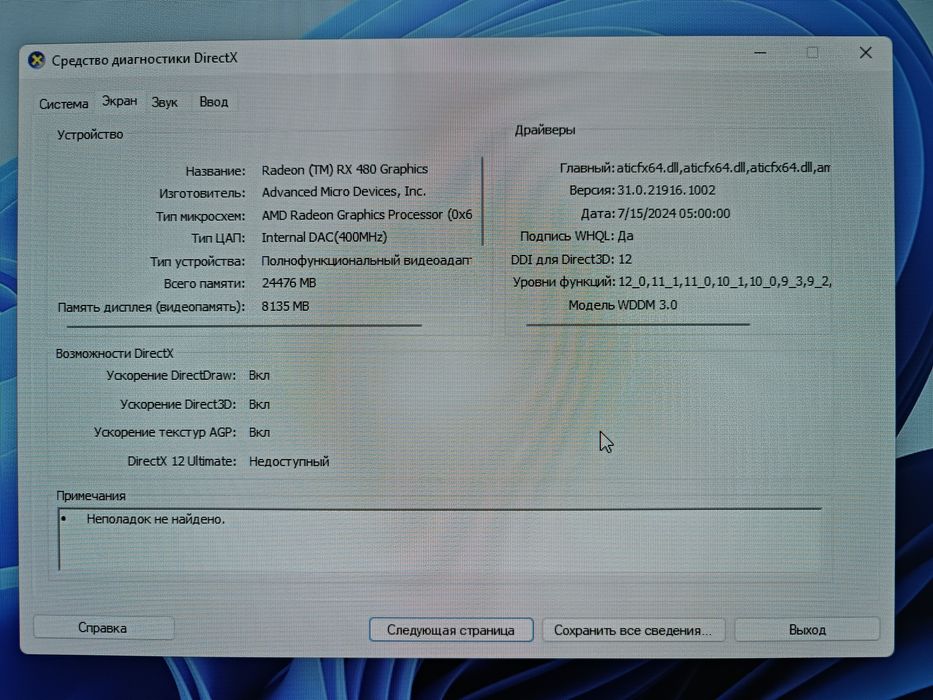Switch to the Система tab
Screen dimensions: 933x700
click(63, 104)
